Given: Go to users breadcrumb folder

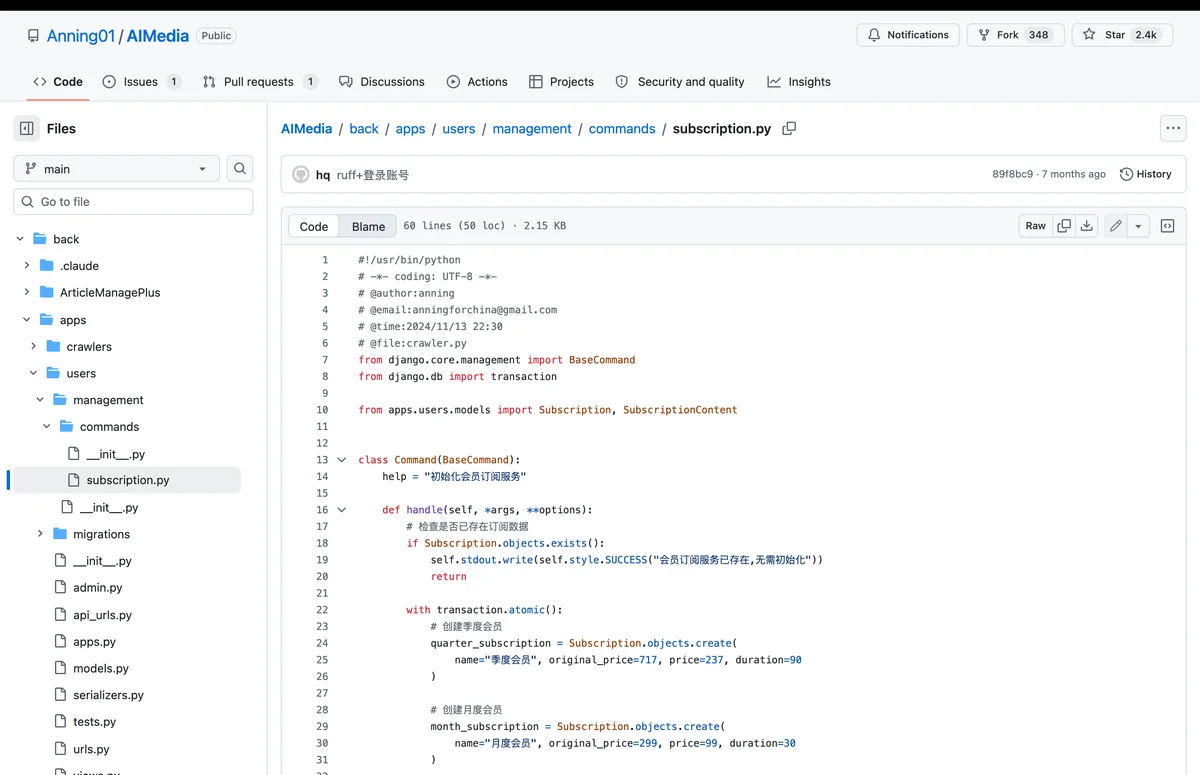Looking at the screenshot, I should [x=459, y=129].
